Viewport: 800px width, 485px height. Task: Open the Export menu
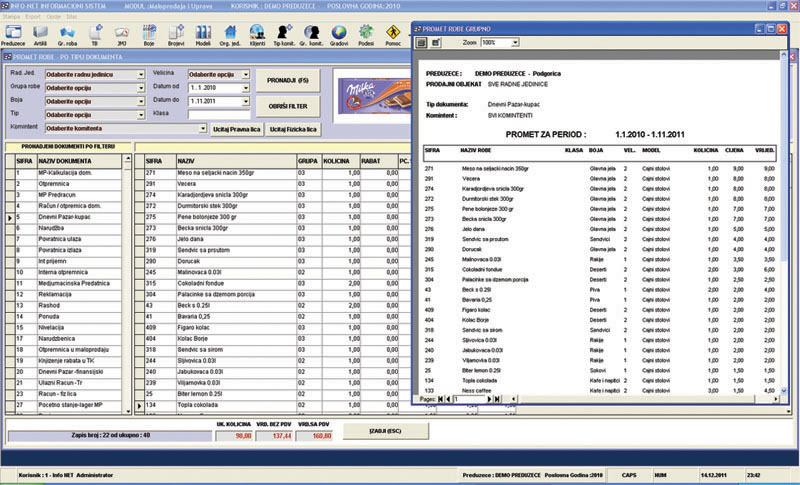[x=33, y=17]
